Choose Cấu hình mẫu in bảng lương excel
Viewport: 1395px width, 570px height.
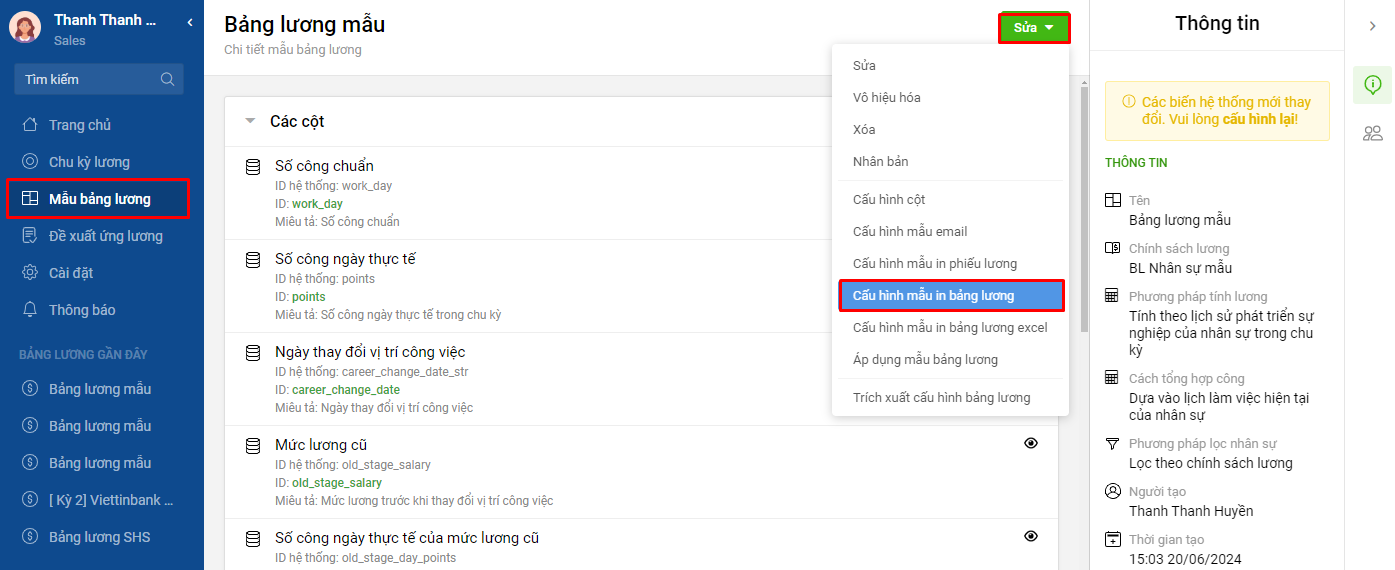point(950,328)
